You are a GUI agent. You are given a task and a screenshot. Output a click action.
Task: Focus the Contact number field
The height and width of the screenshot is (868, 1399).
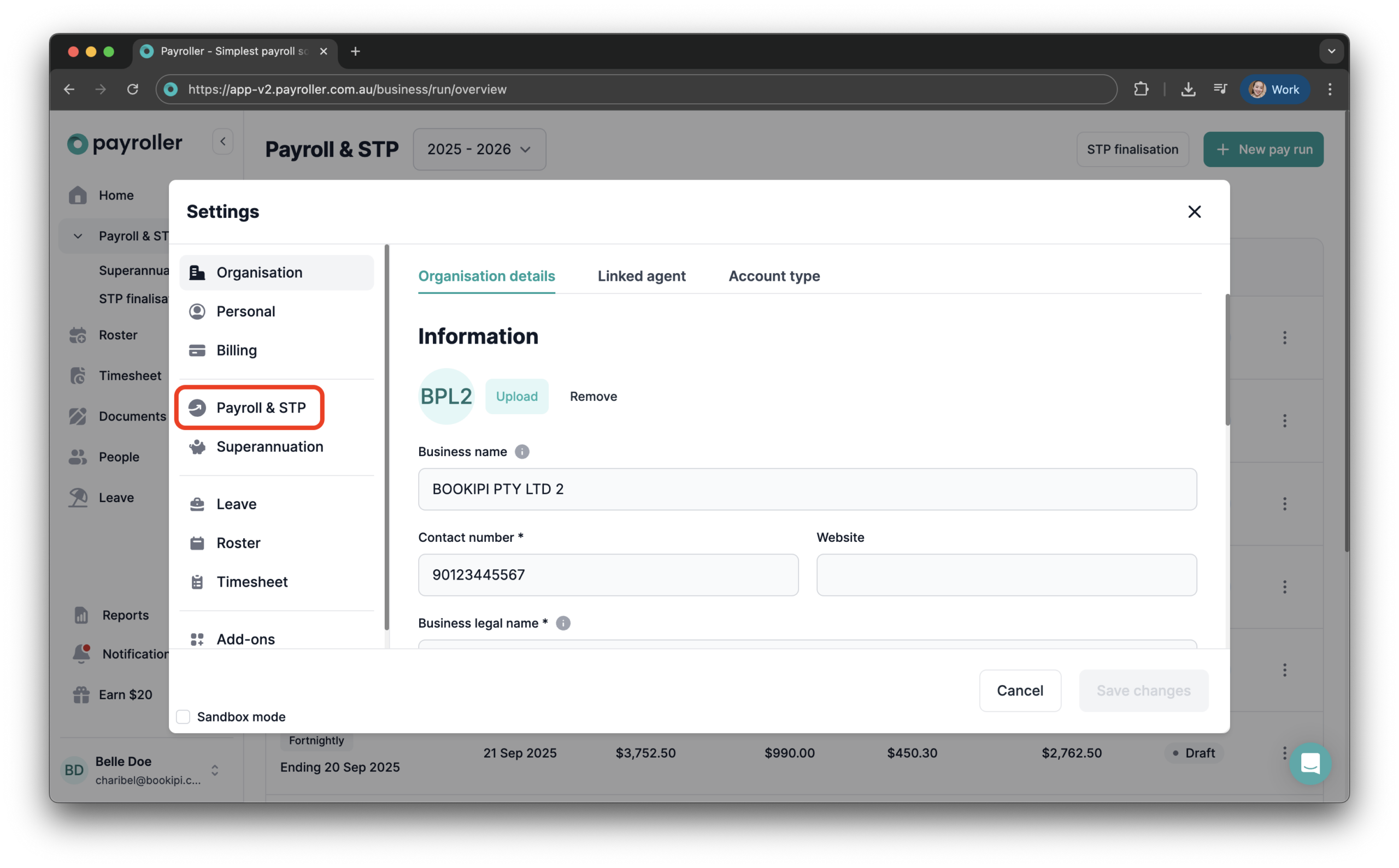pos(608,575)
